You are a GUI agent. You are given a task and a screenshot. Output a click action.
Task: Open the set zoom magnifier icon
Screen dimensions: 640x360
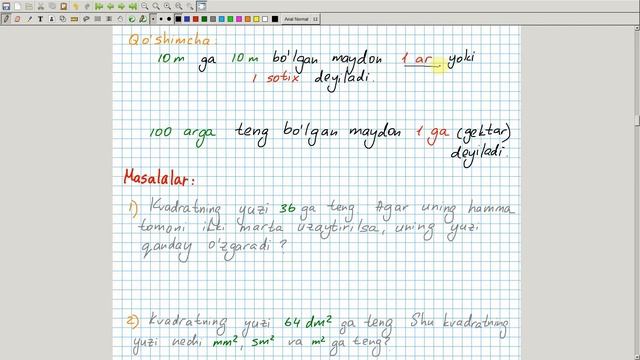pyautogui.click(x=190, y=6)
